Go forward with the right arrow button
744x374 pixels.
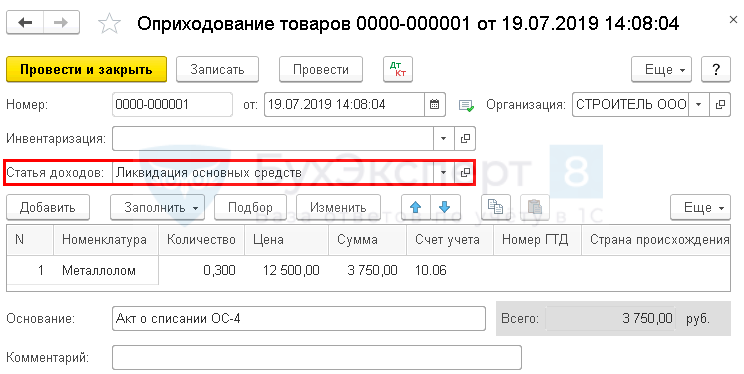tap(61, 23)
